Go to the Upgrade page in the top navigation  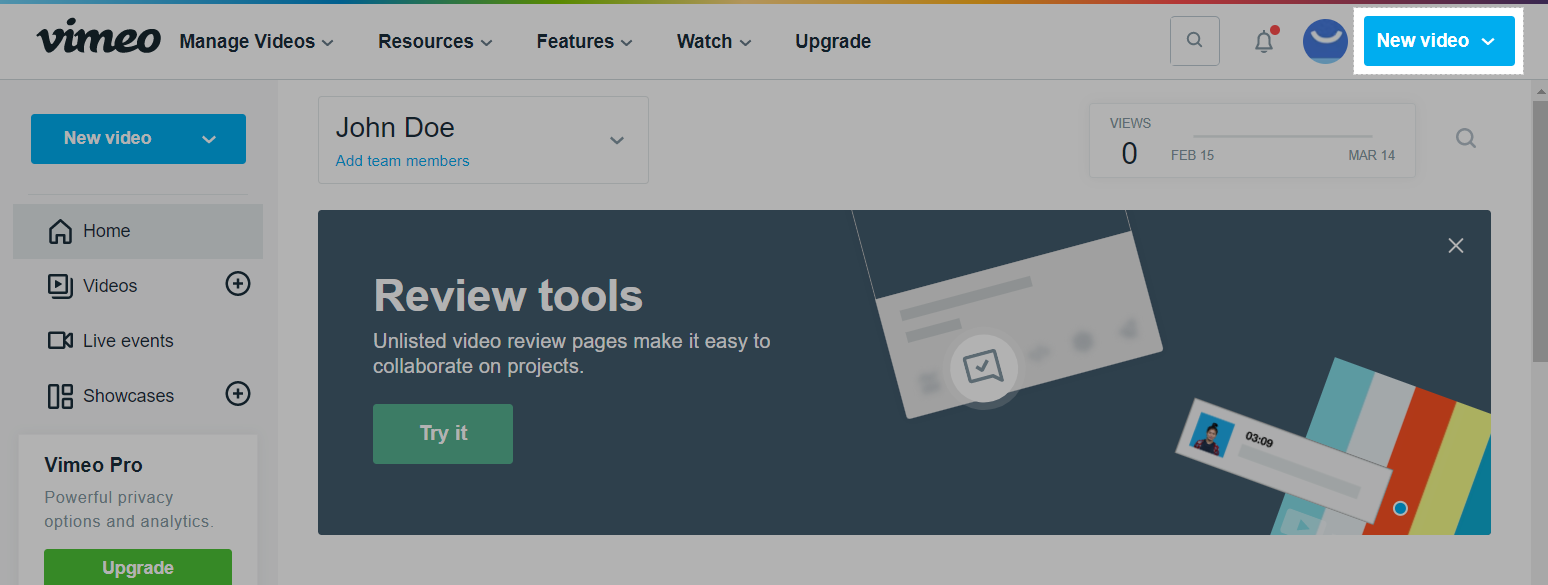pyautogui.click(x=833, y=41)
